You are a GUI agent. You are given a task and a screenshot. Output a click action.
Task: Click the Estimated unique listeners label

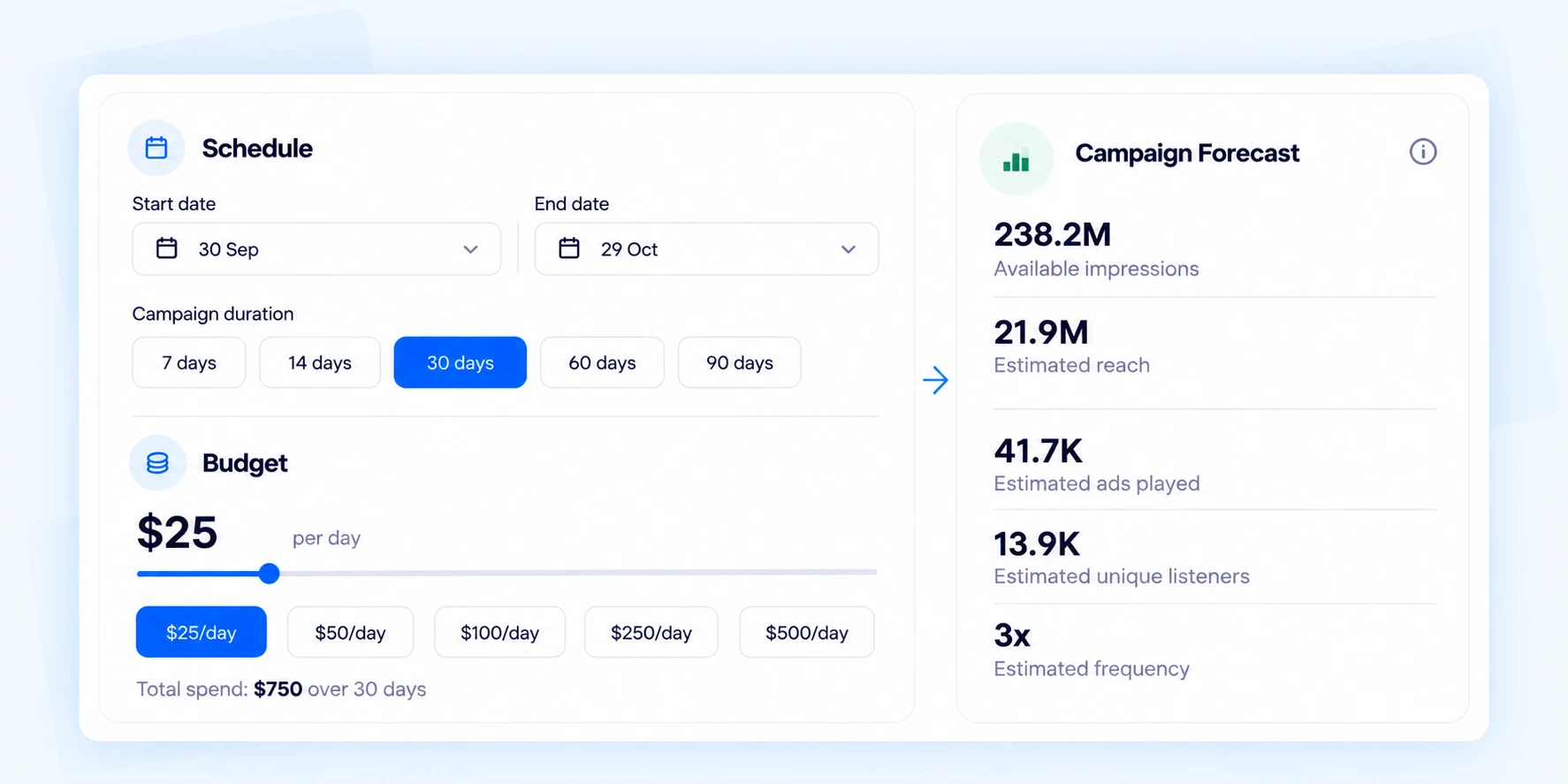coord(1122,576)
